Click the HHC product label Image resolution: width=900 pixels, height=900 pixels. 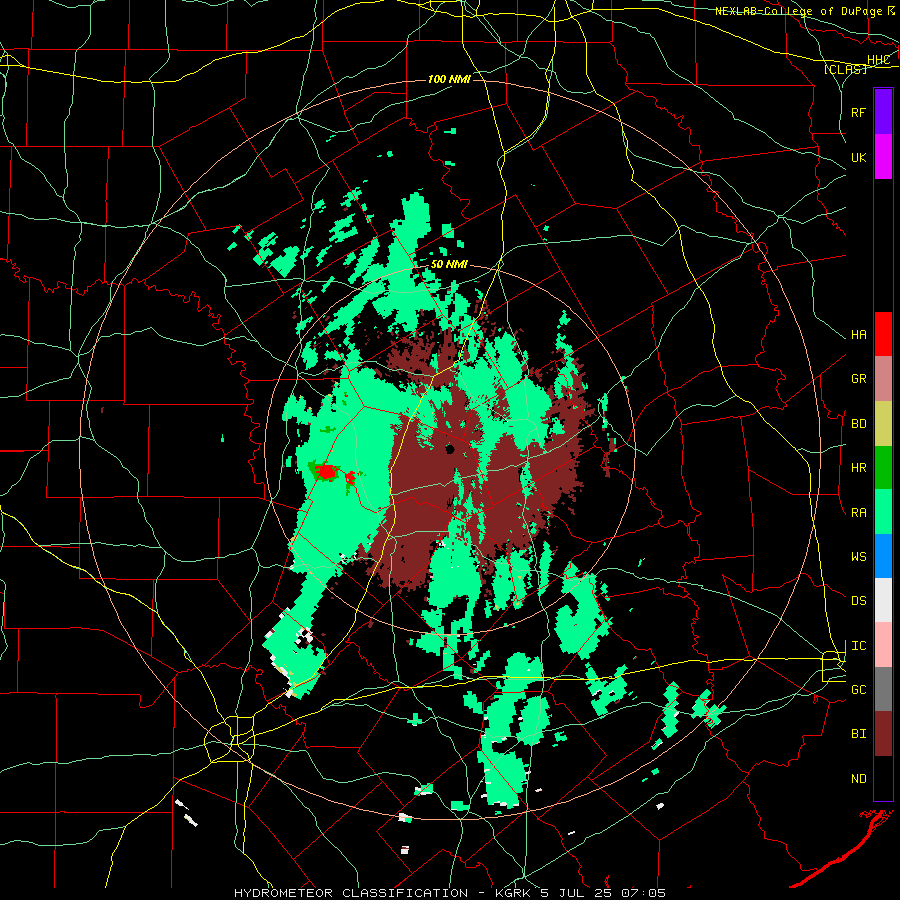[878, 60]
